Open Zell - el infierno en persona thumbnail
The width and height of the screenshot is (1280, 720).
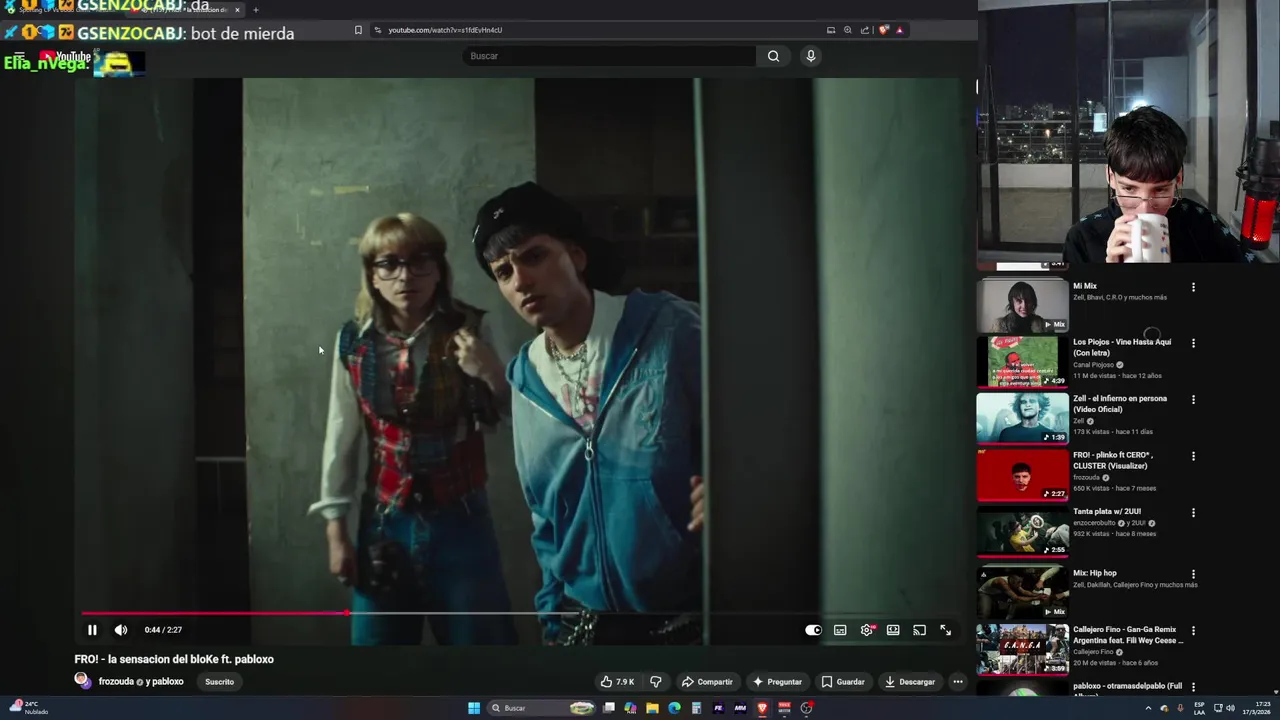1022,418
